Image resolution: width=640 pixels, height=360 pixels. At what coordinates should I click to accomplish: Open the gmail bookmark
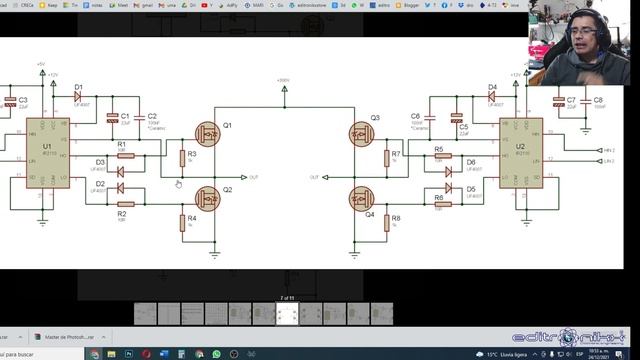[x=143, y=5]
